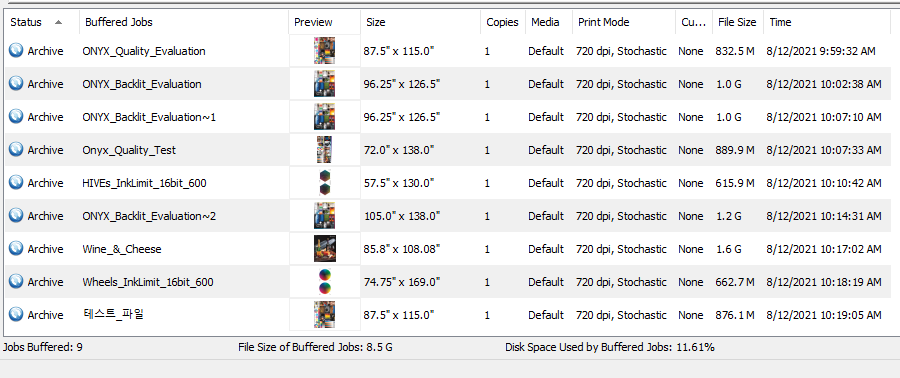Select archive icon for HIVEs_InkLimit_16bit_600
Viewport: 900px width, 378px height.
tap(16, 182)
